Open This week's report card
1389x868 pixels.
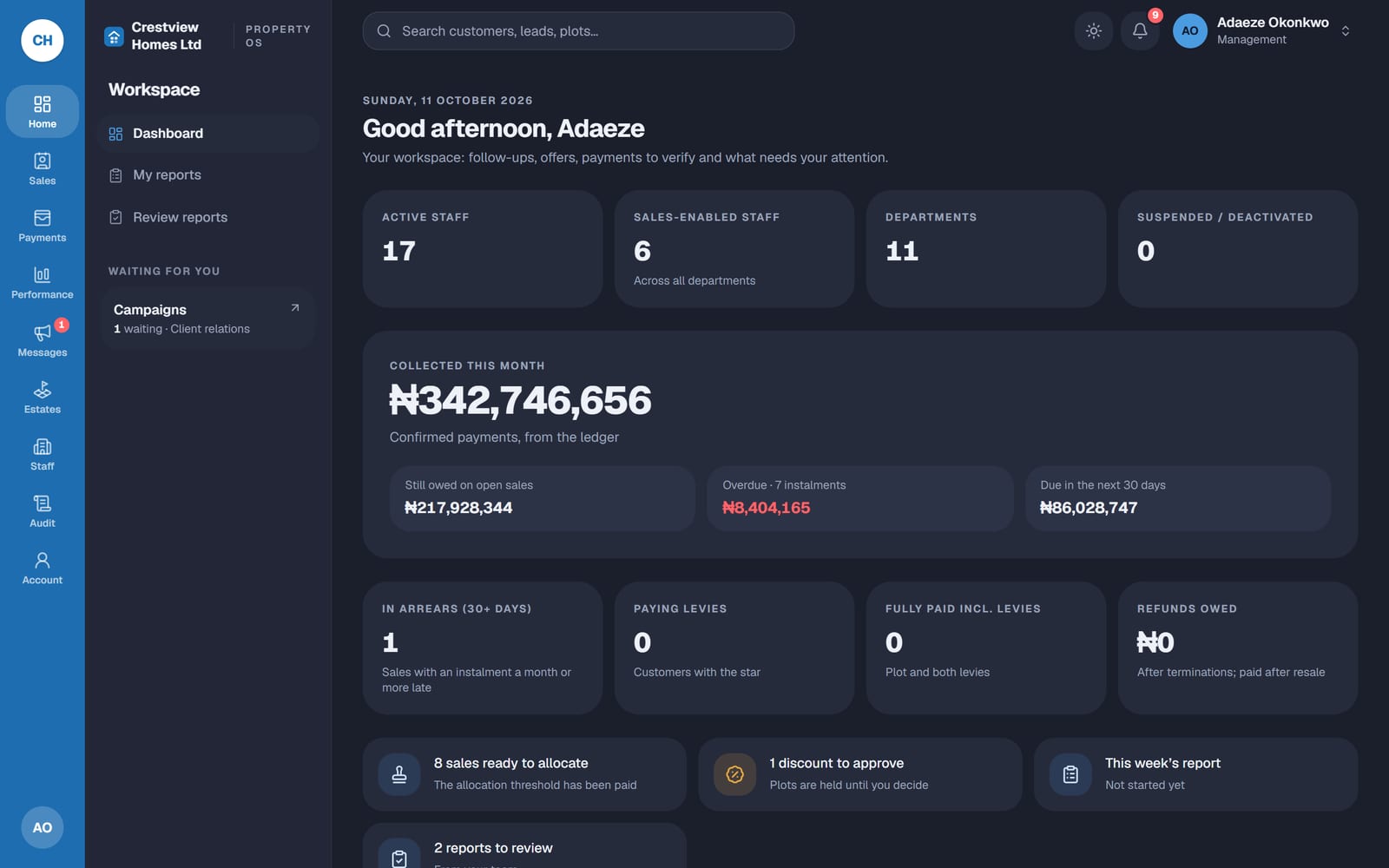(x=1195, y=774)
